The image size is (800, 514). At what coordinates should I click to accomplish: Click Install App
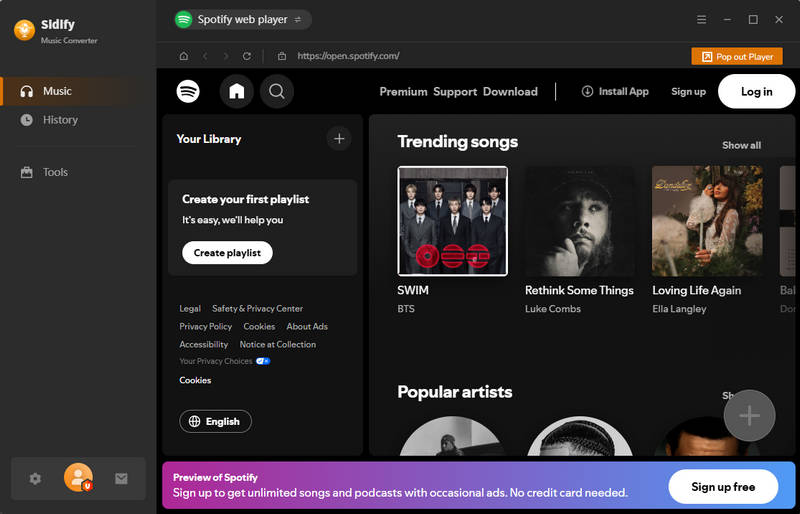tap(615, 91)
